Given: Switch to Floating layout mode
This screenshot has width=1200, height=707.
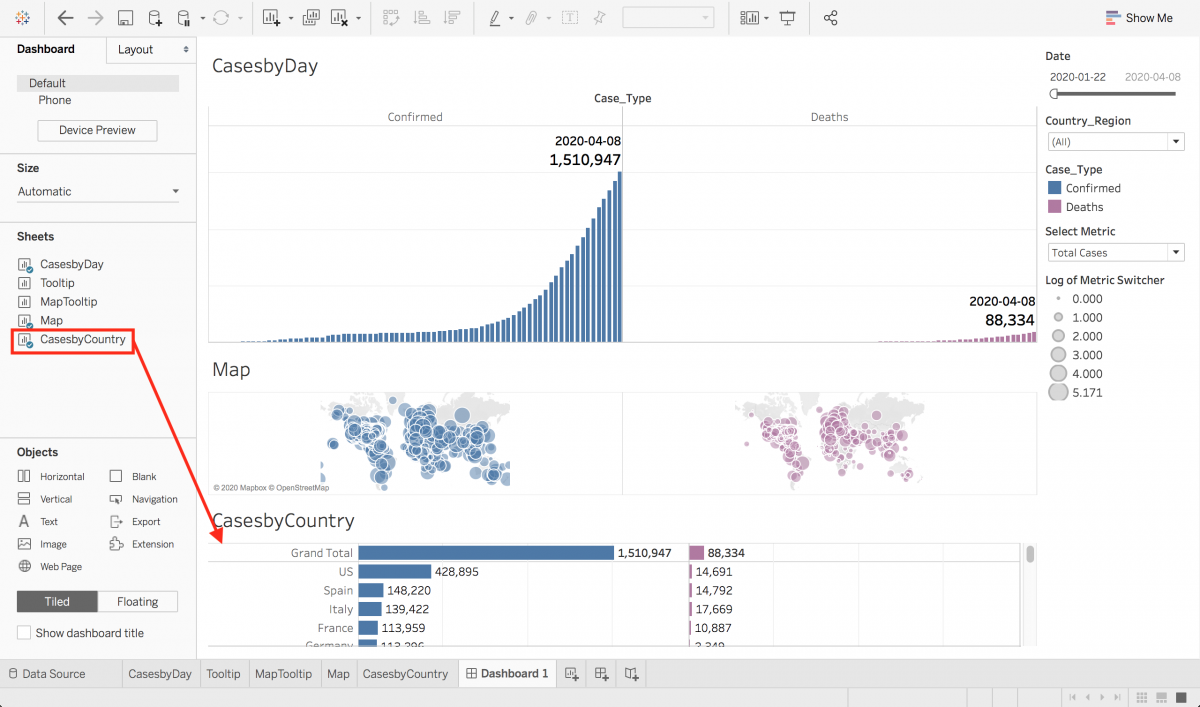Looking at the screenshot, I should coord(137,601).
